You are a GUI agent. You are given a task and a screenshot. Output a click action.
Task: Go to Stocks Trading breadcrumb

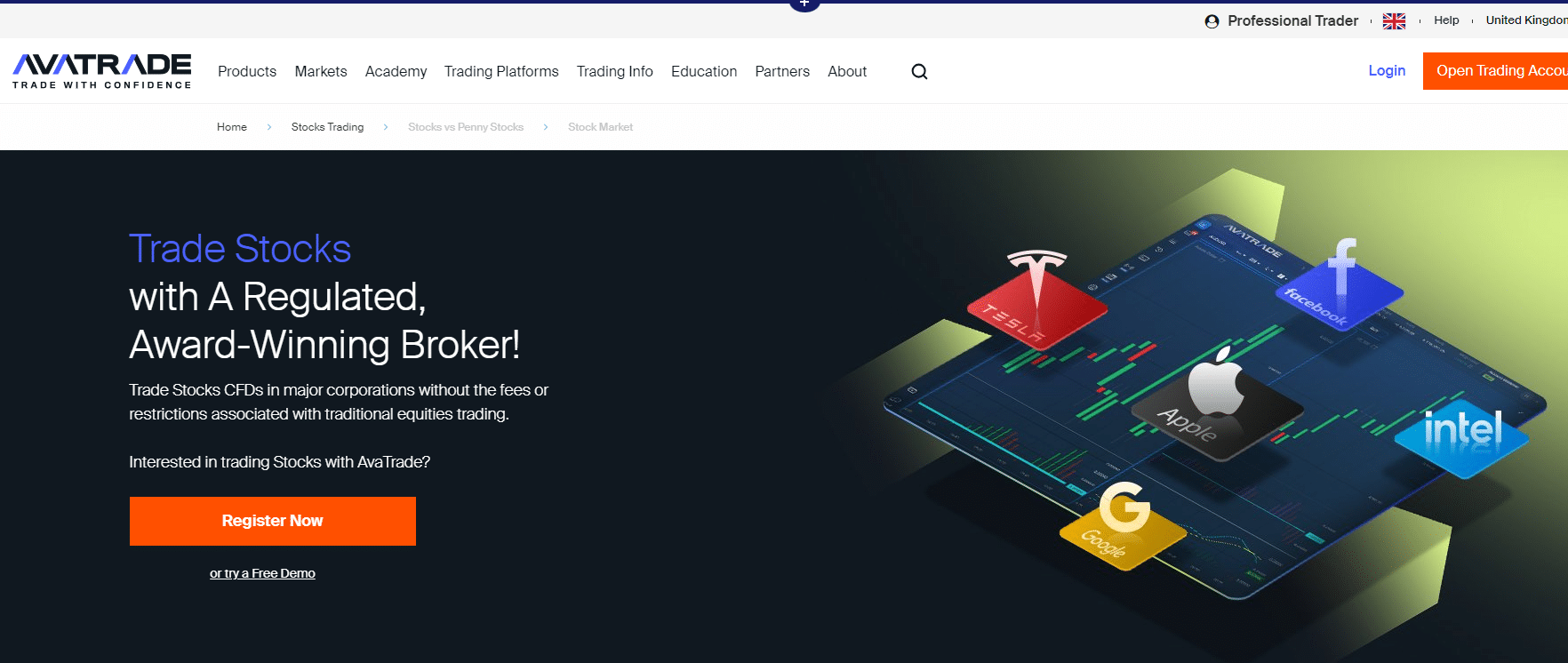click(327, 127)
